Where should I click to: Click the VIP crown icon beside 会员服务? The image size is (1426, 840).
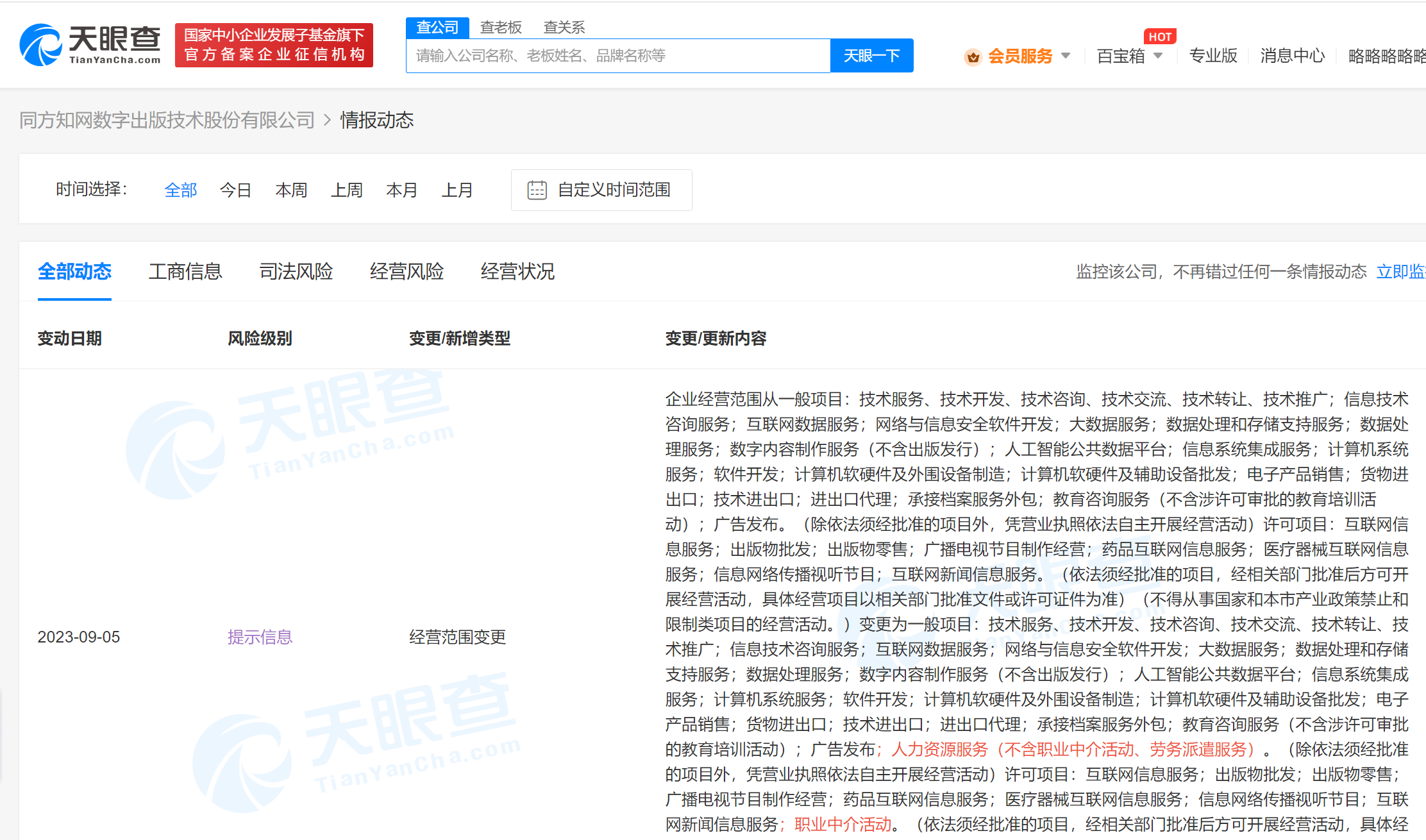click(x=973, y=57)
